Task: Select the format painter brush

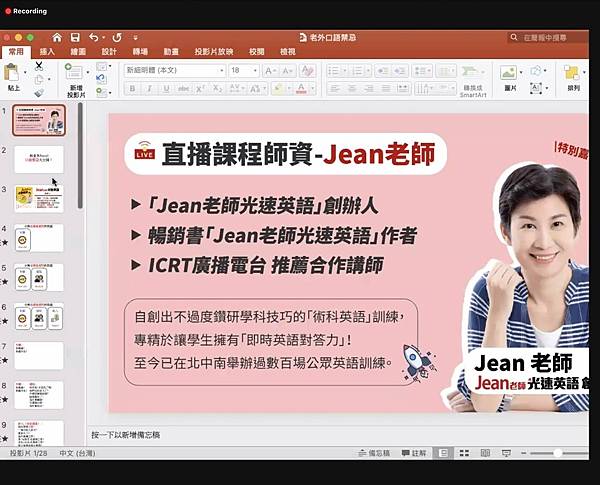Action: 39,93
